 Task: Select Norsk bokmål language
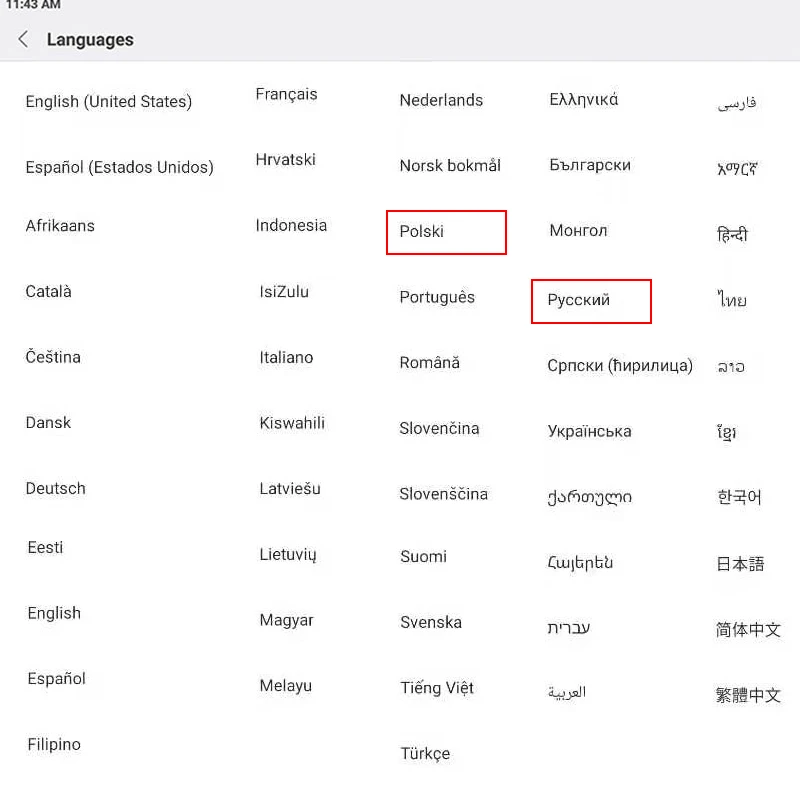450,165
